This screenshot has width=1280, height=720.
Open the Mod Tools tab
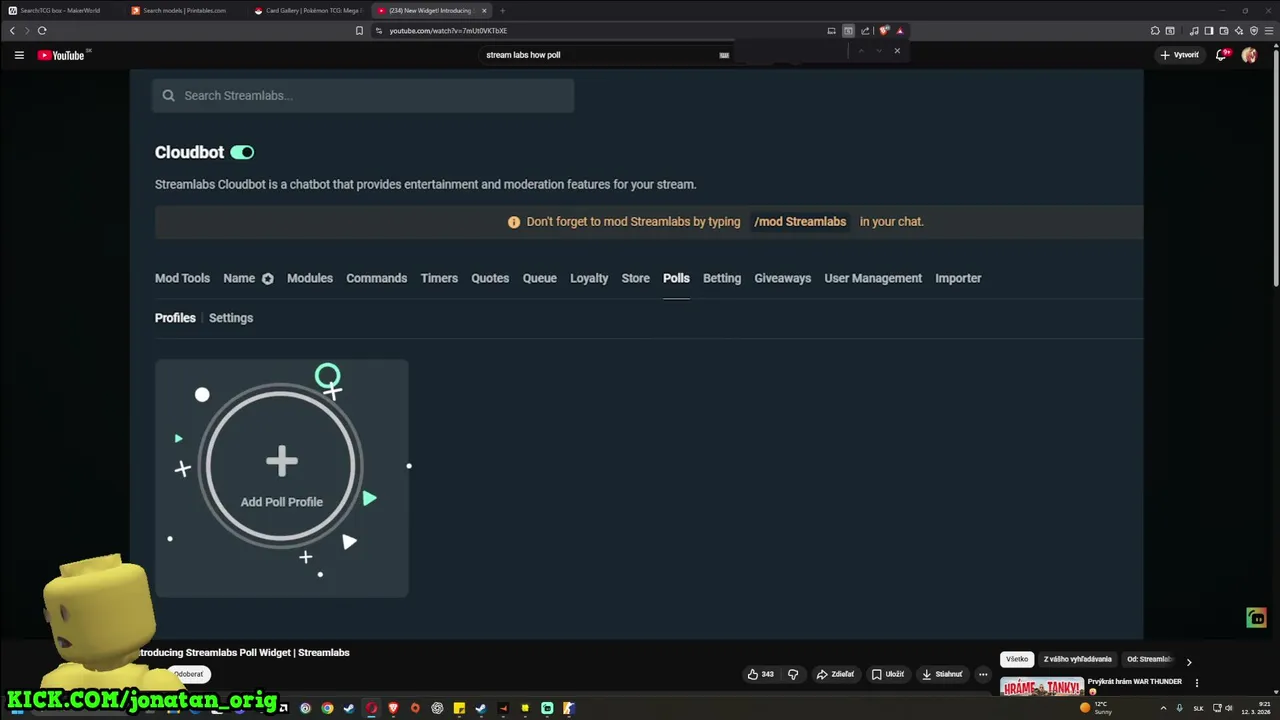[x=182, y=278]
